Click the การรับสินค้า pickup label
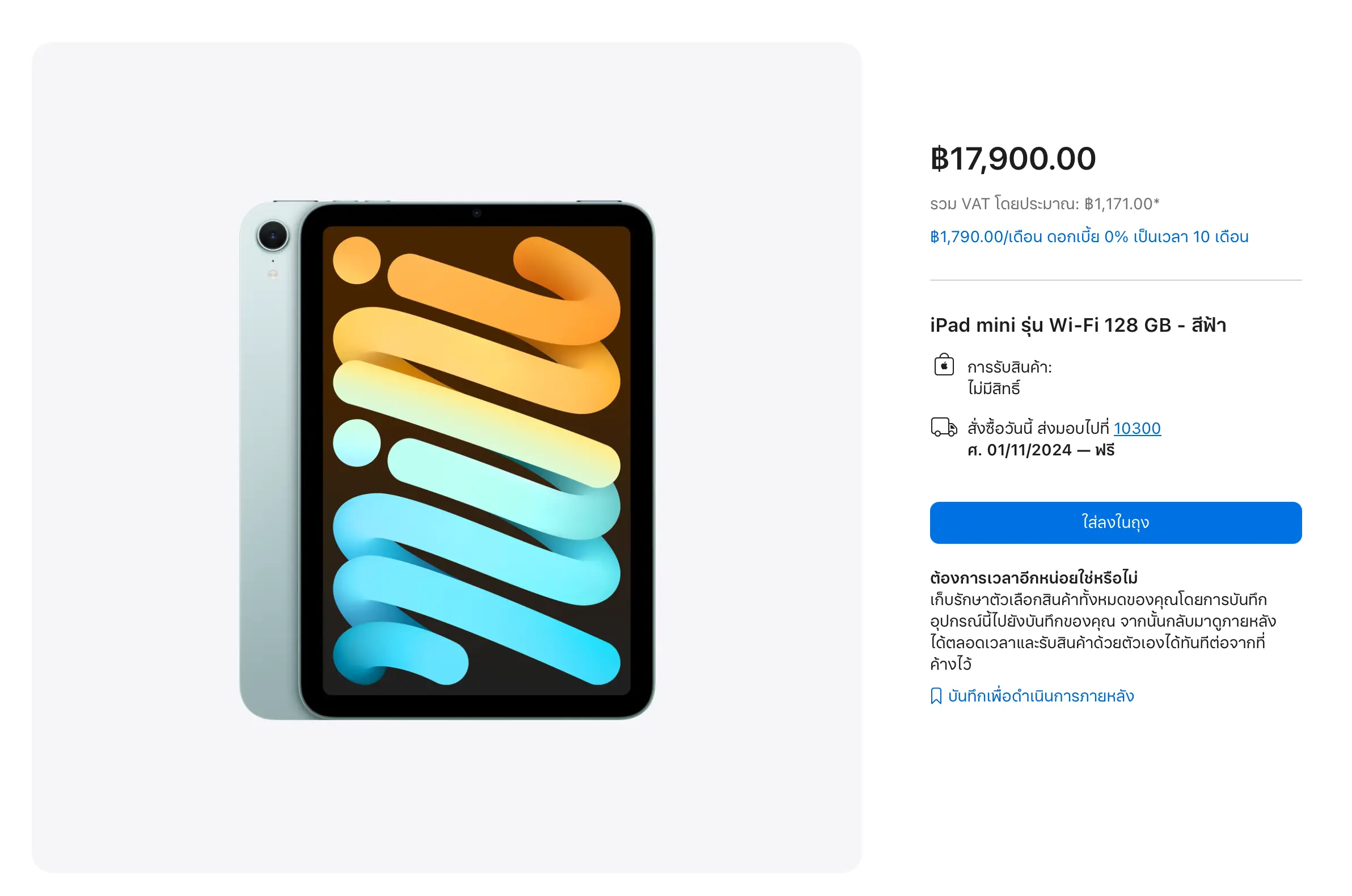The height and width of the screenshot is (896, 1352). tap(1009, 367)
